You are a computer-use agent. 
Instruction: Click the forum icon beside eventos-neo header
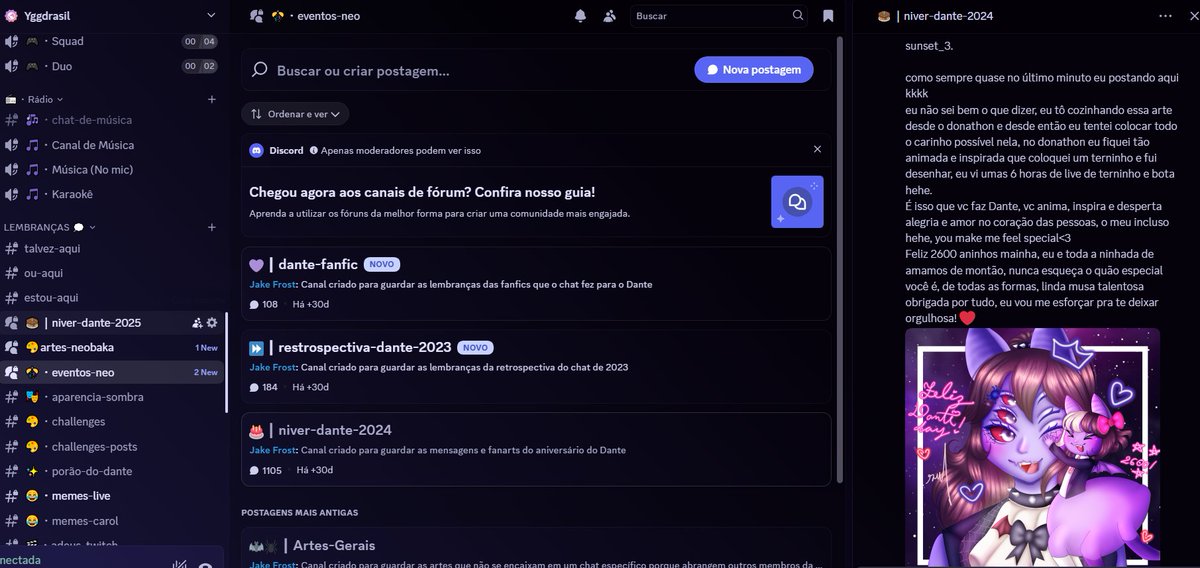pyautogui.click(x=256, y=16)
